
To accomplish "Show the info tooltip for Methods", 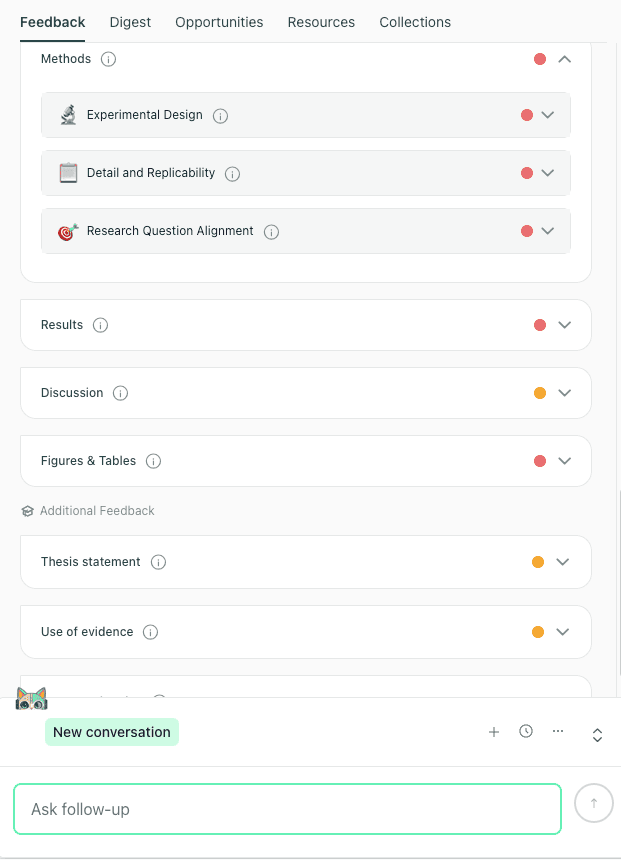I will point(108,59).
